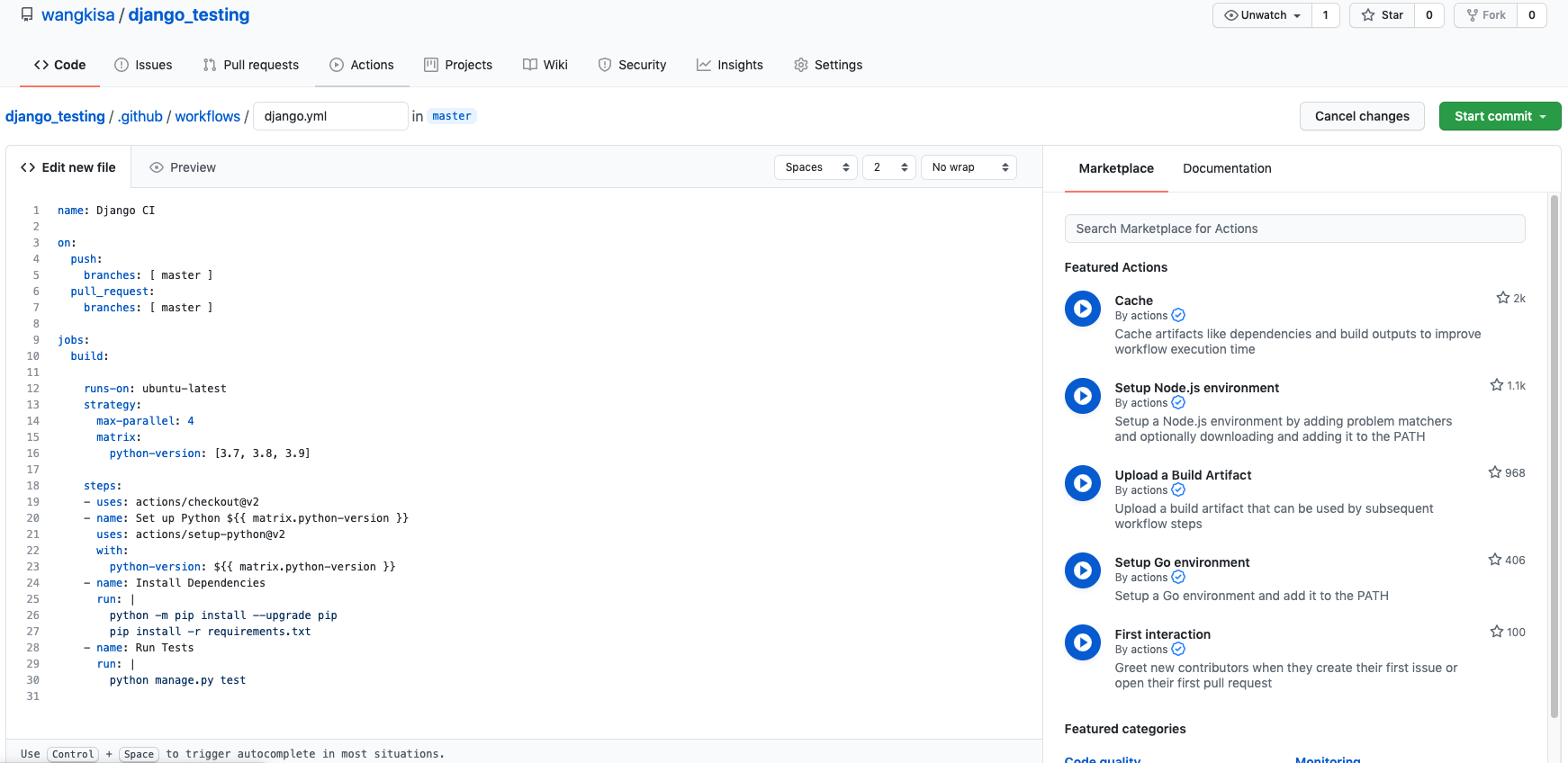Click the stargazers count 0
Screen dimensions: 1568x763
tap(1429, 15)
